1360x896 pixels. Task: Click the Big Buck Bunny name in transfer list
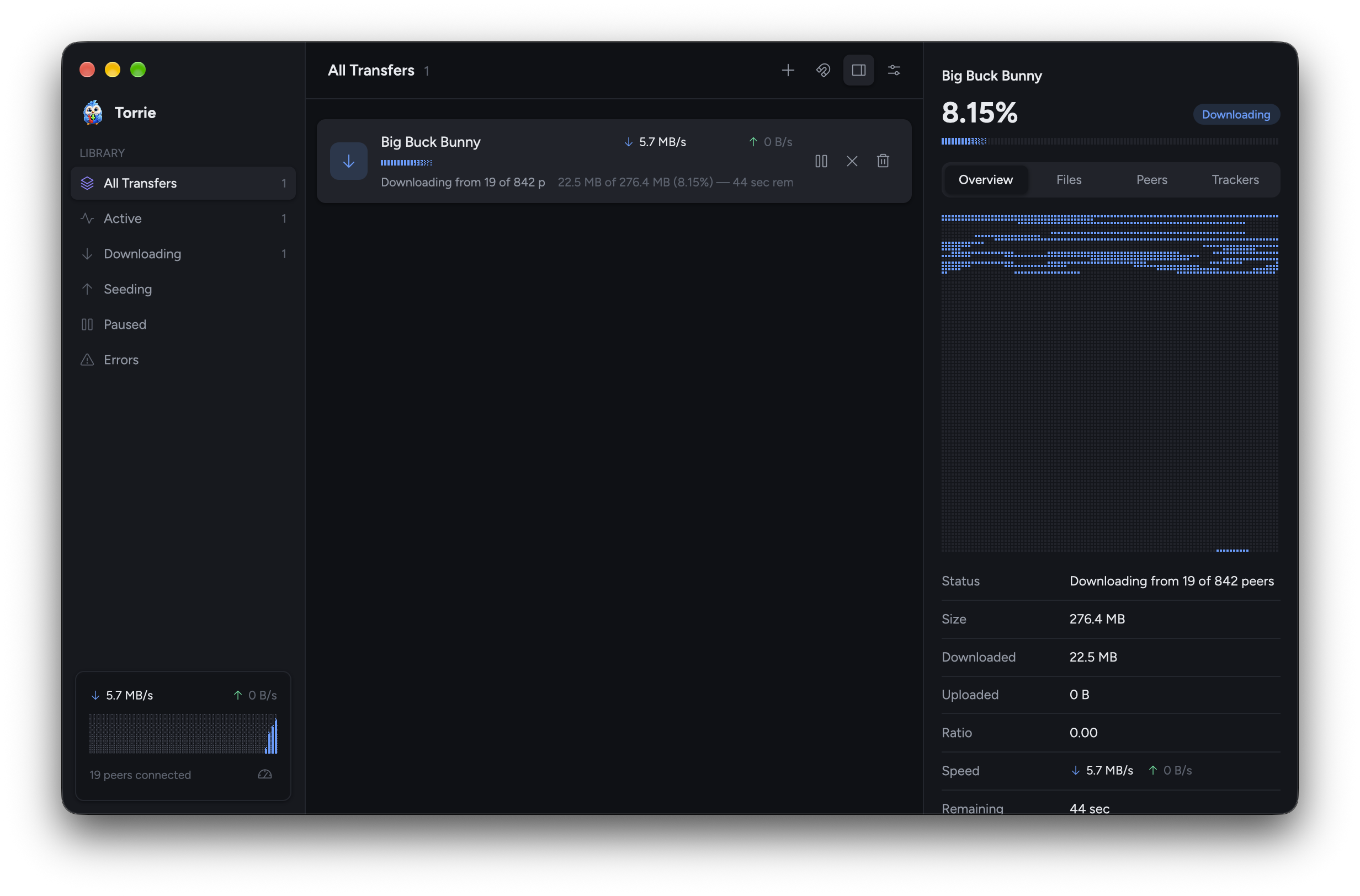[x=431, y=142]
